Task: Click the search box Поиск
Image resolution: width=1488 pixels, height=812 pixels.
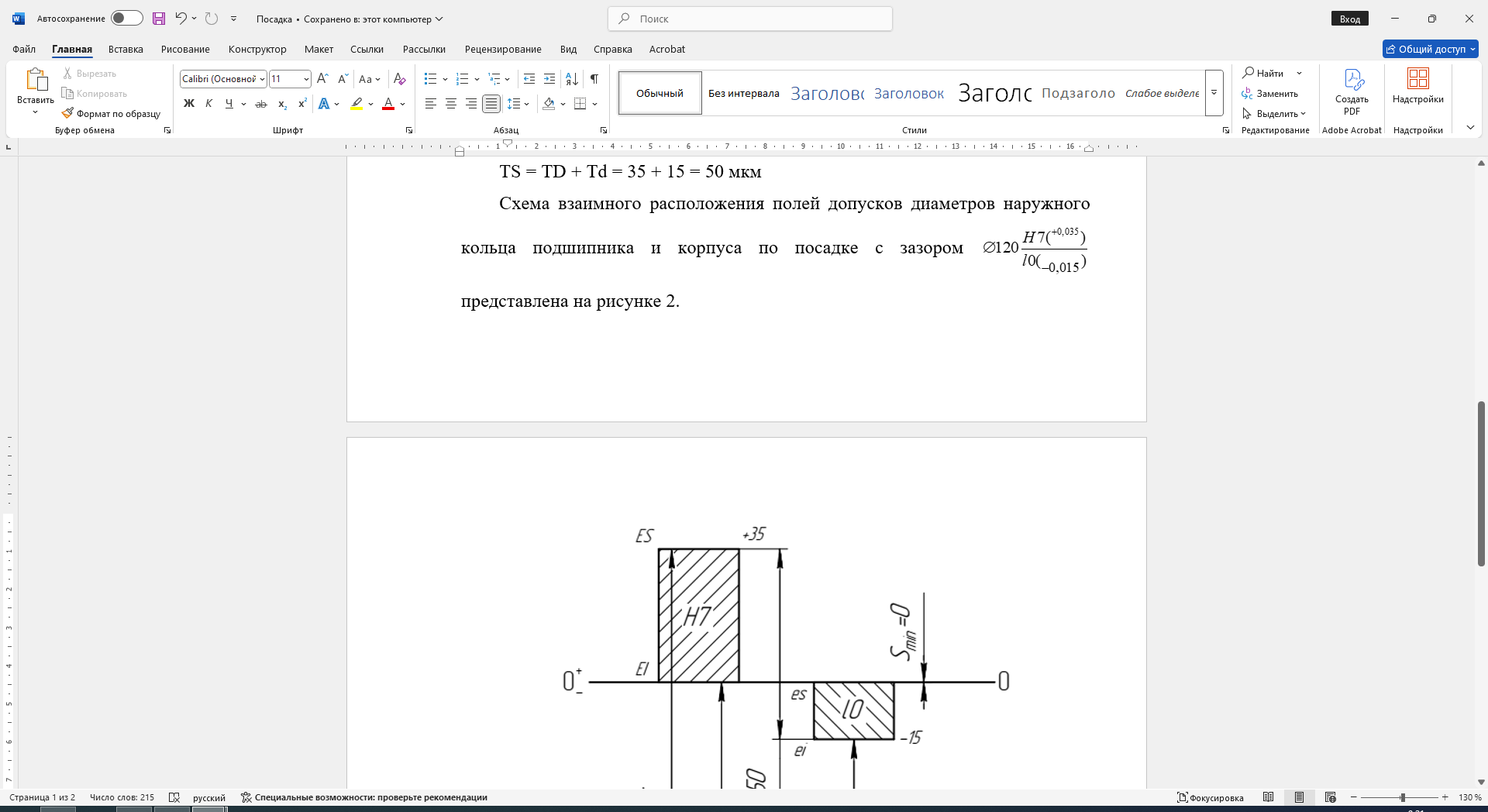Action: click(x=750, y=19)
